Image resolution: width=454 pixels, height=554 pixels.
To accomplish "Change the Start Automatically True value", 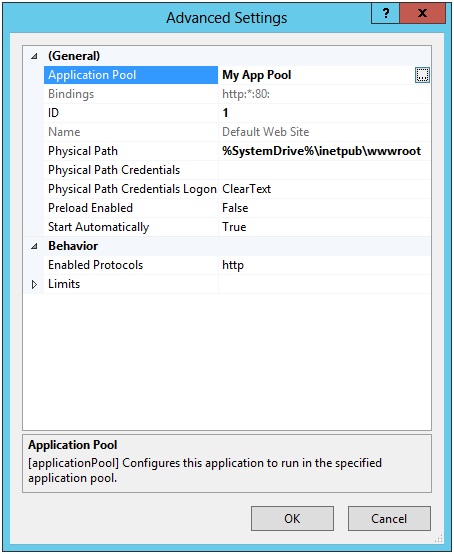I will [324, 227].
